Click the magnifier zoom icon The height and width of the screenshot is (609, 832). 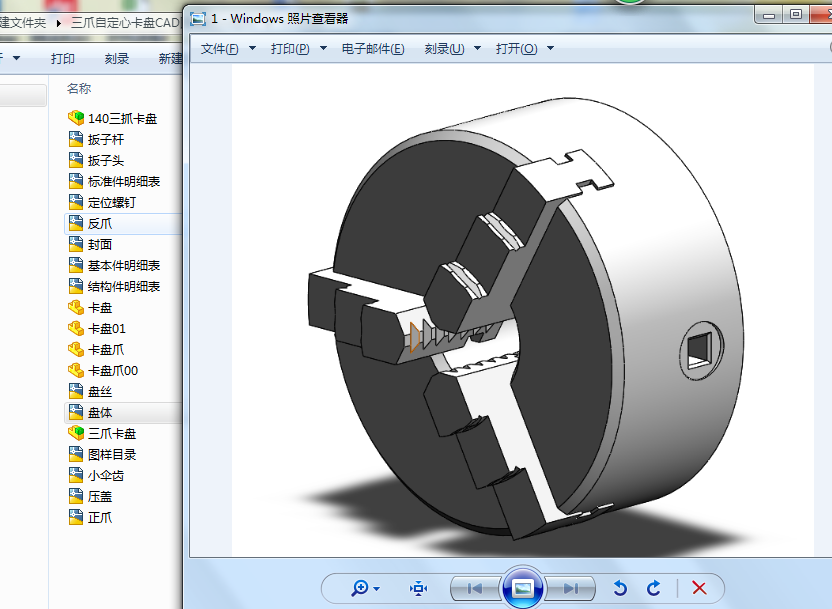pyautogui.click(x=359, y=589)
